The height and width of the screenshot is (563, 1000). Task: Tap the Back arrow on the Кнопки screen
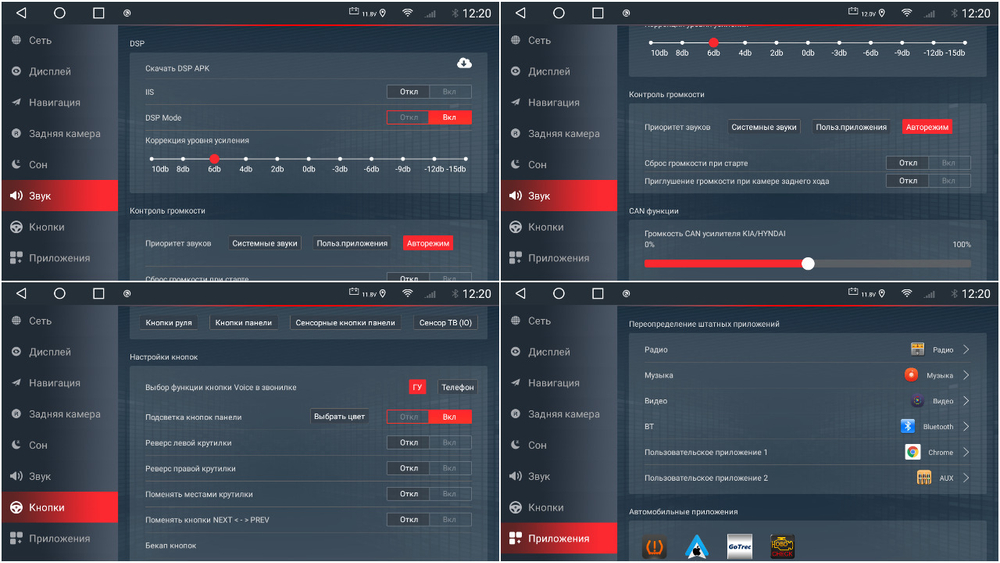(x=21, y=293)
